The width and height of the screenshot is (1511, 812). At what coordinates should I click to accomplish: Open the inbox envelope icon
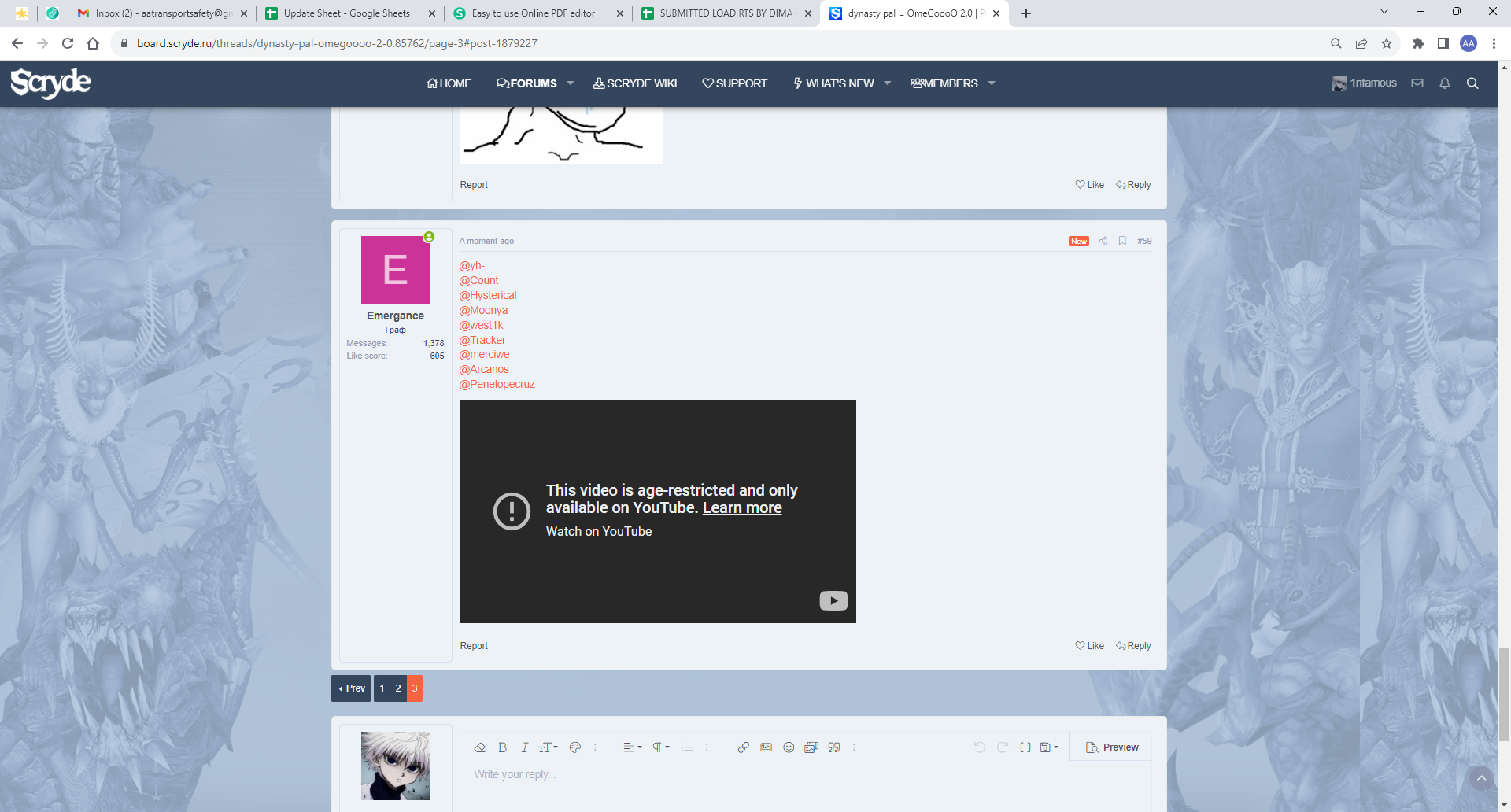click(1417, 83)
